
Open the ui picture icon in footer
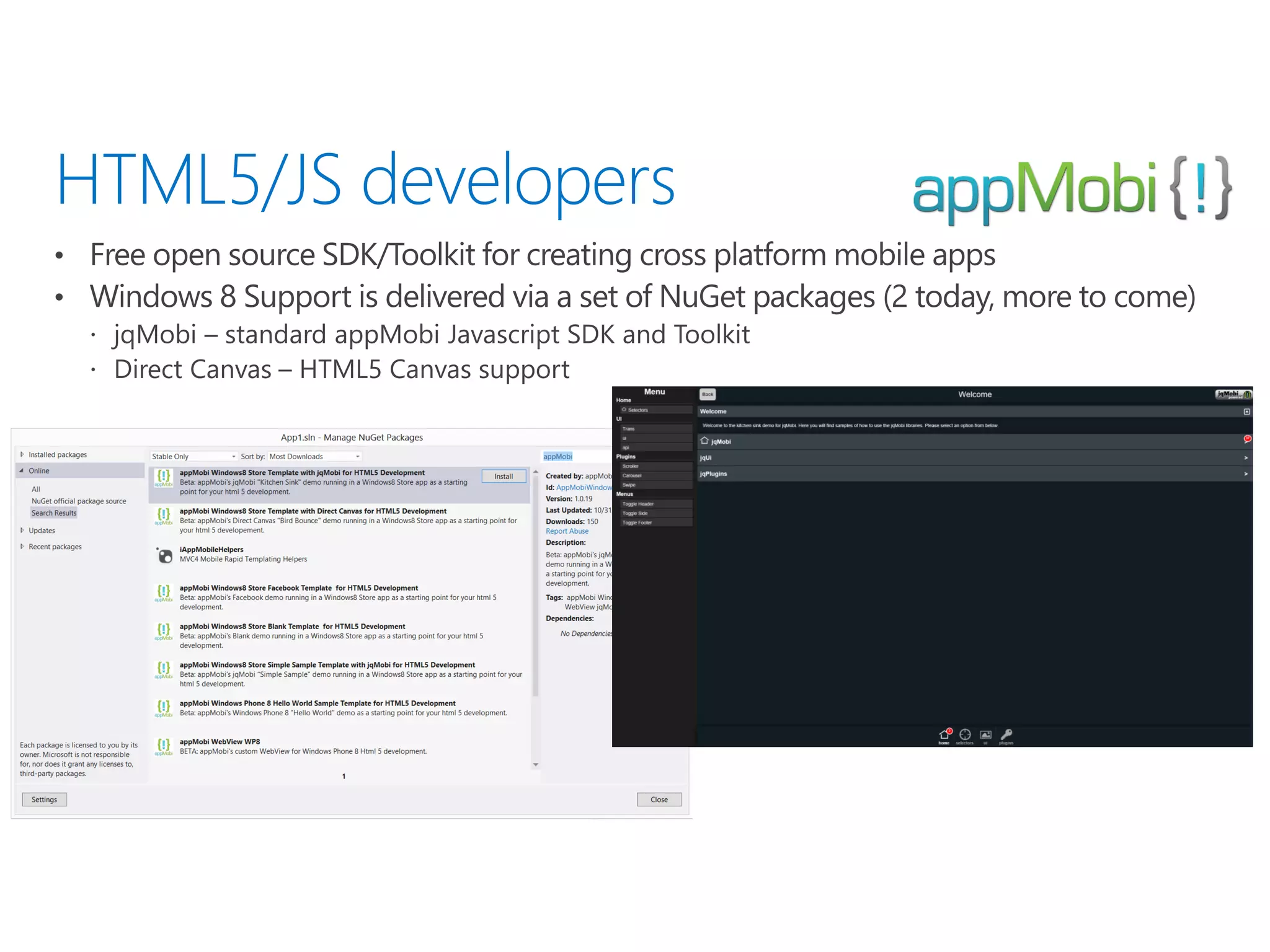point(985,736)
